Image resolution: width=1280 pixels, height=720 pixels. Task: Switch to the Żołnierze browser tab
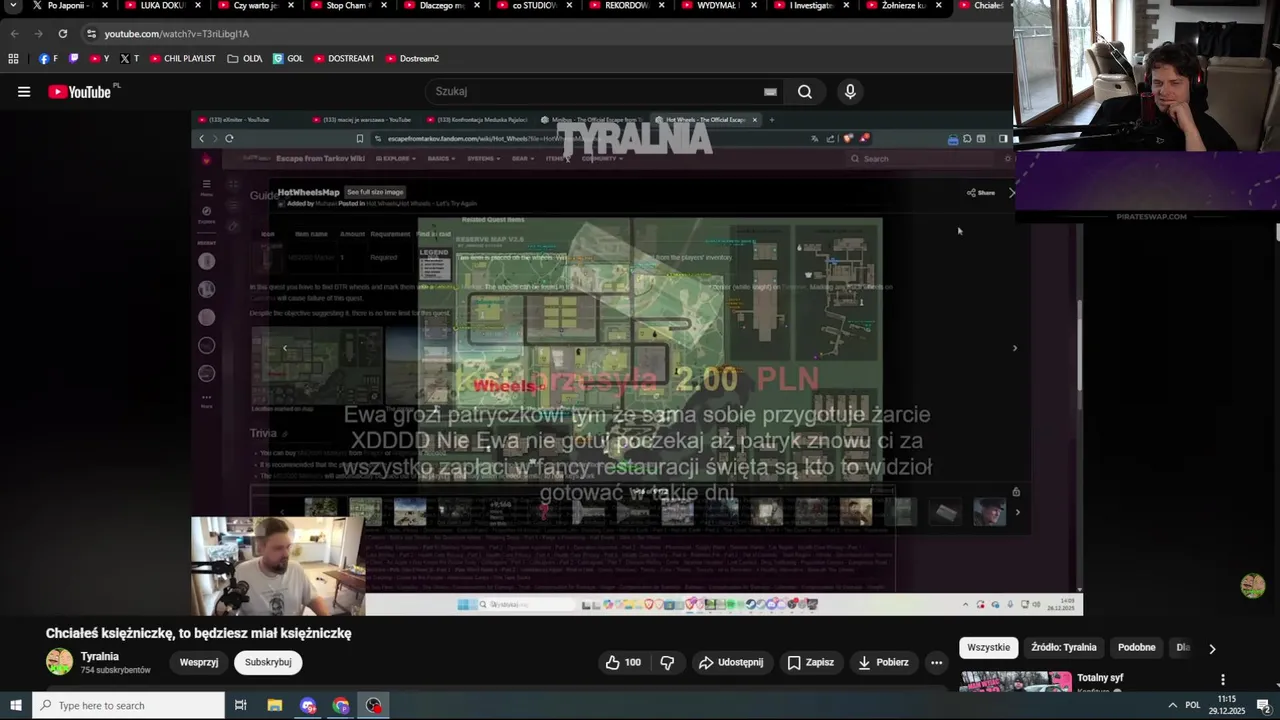(903, 5)
